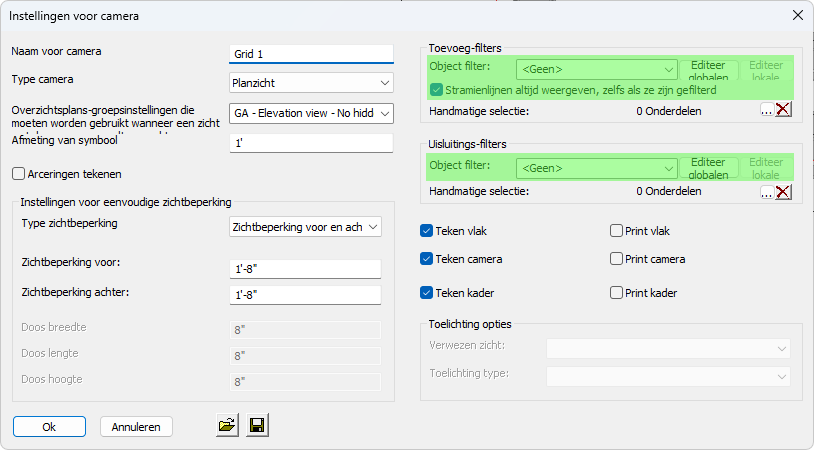Image resolution: width=814 pixels, height=450 pixels.
Task: Click the Annuleren button
Action: click(136, 426)
